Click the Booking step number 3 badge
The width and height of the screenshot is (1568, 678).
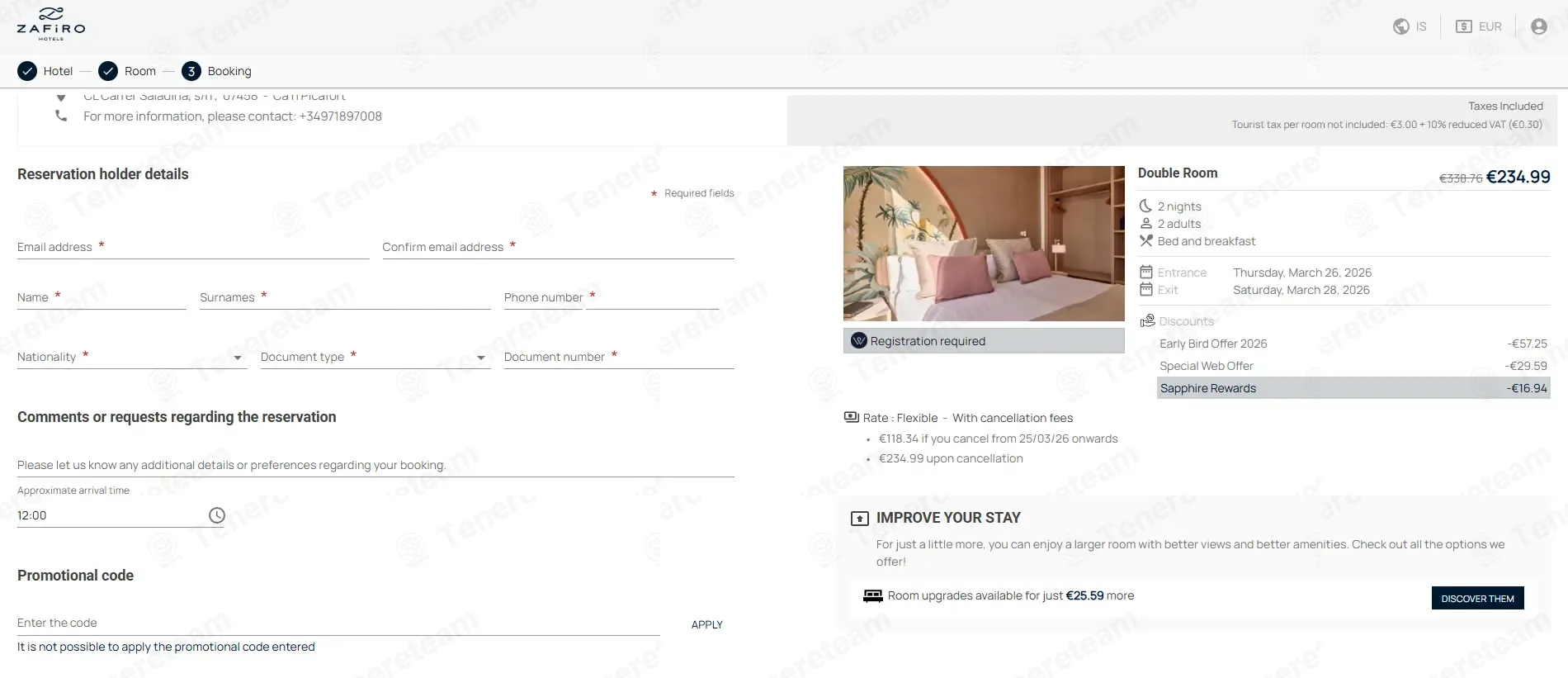191,71
